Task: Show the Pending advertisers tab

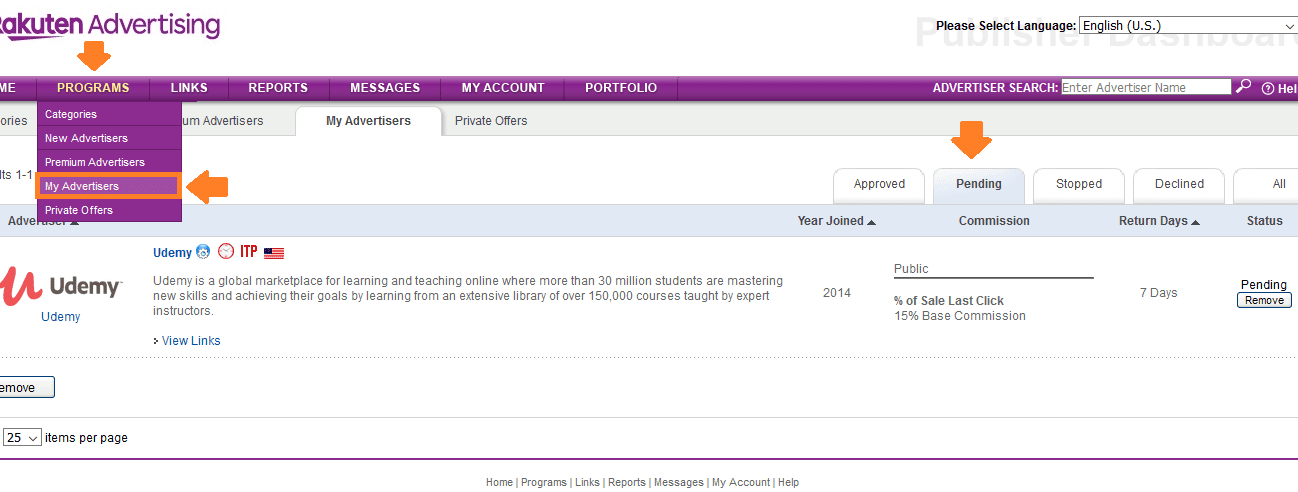Action: [979, 185]
